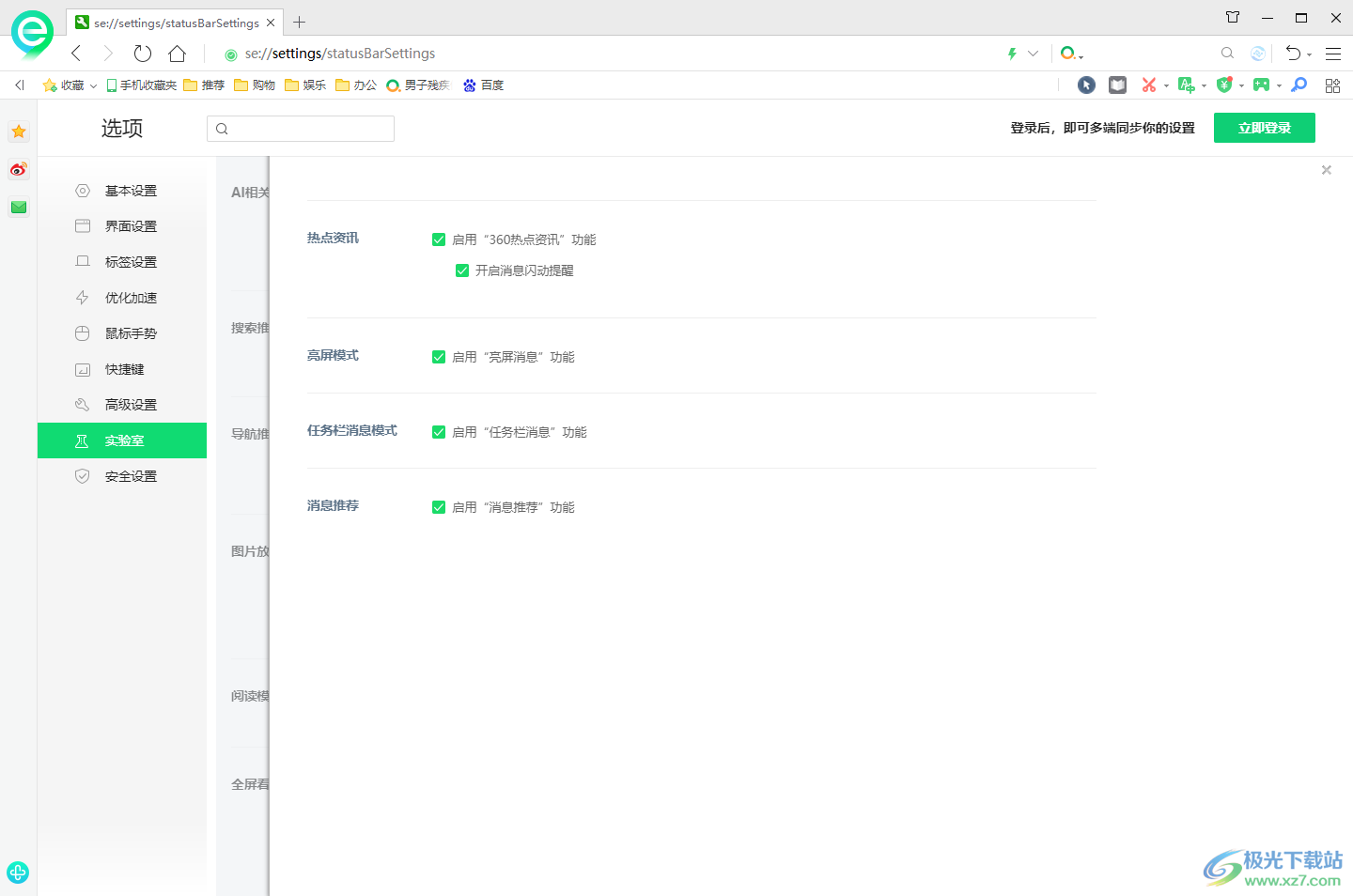Open the 男子残疾 bookmark
Screen dimensions: 1353x896
pos(418,85)
